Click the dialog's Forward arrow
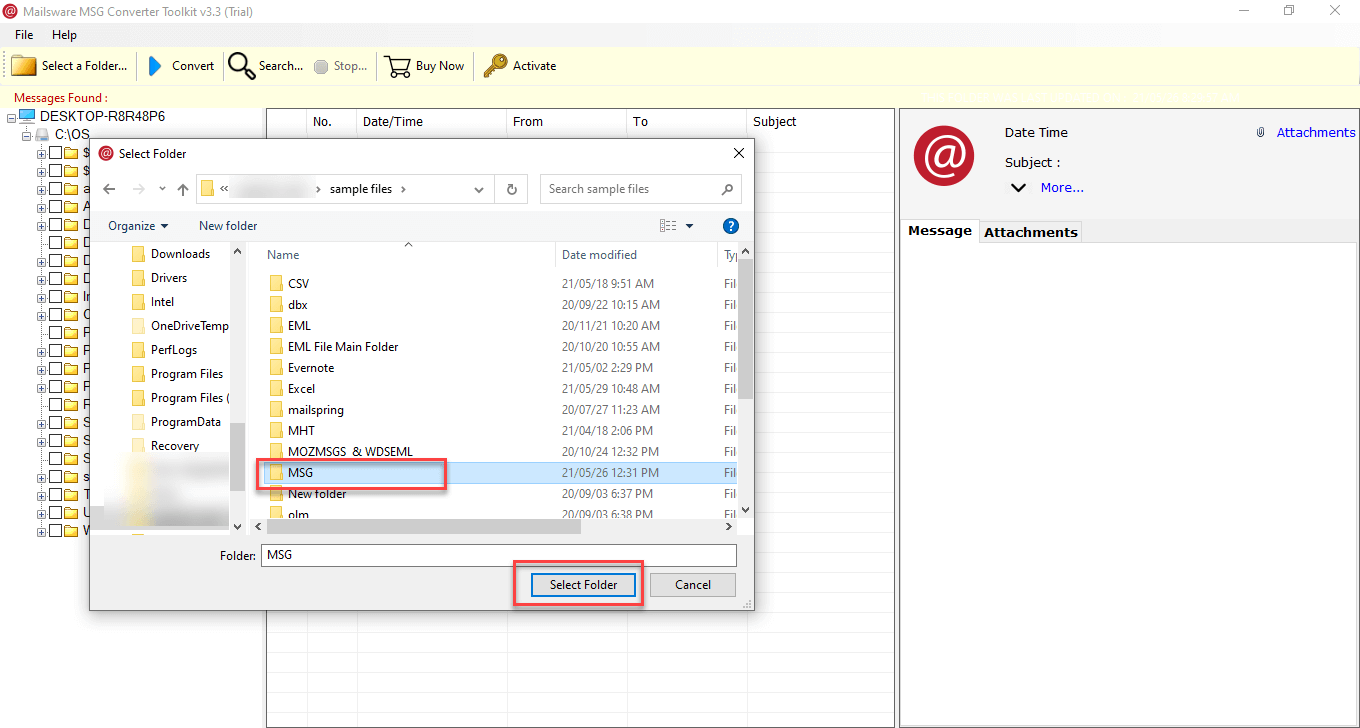The width and height of the screenshot is (1360, 728). (x=139, y=189)
